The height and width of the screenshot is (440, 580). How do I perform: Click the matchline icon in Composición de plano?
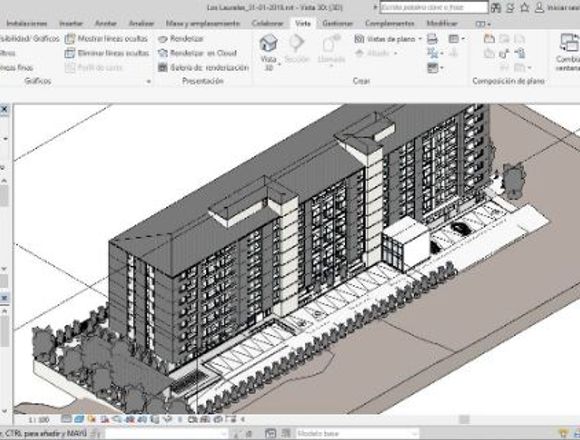[x=519, y=39]
